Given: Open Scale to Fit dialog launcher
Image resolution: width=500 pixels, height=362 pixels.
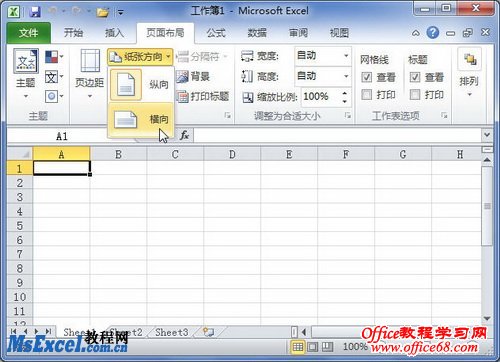Looking at the screenshot, I should click(348, 115).
